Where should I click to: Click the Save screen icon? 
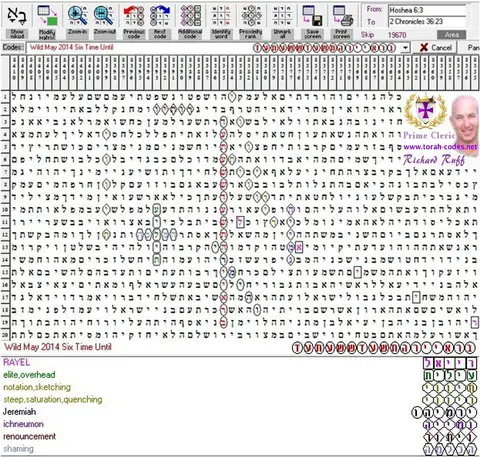[312, 16]
